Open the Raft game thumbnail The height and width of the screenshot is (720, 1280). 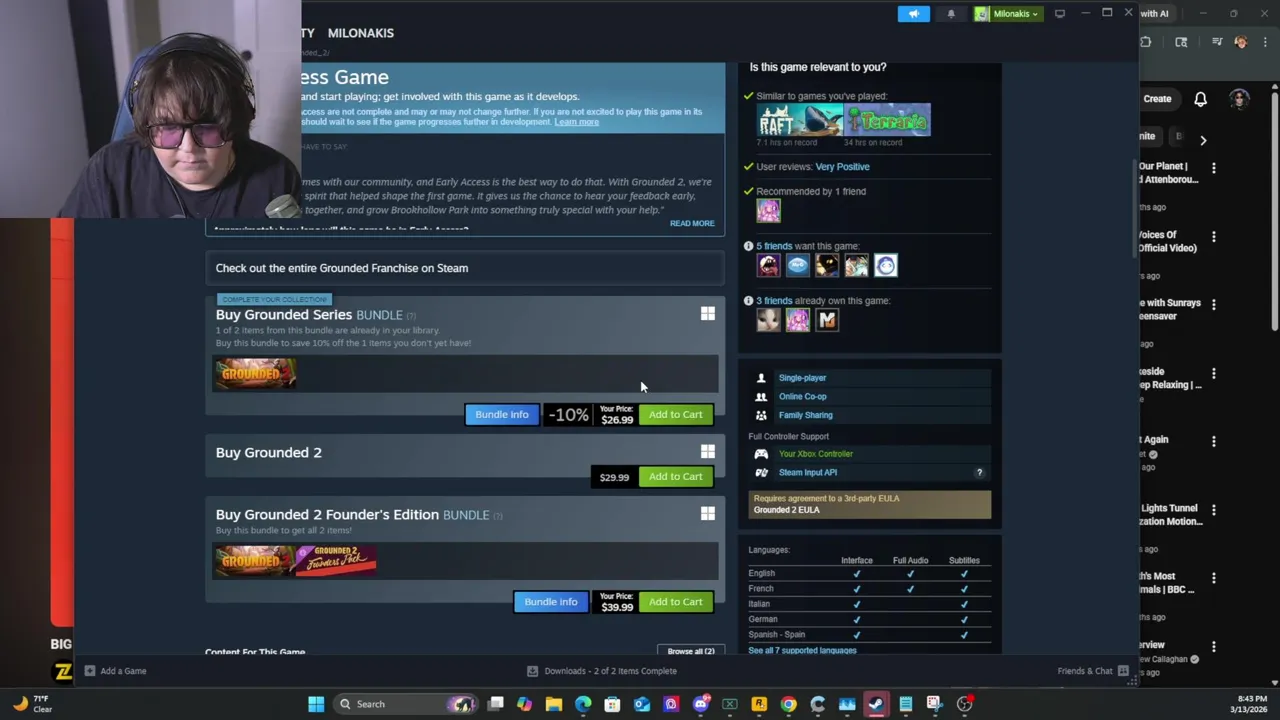click(x=800, y=120)
